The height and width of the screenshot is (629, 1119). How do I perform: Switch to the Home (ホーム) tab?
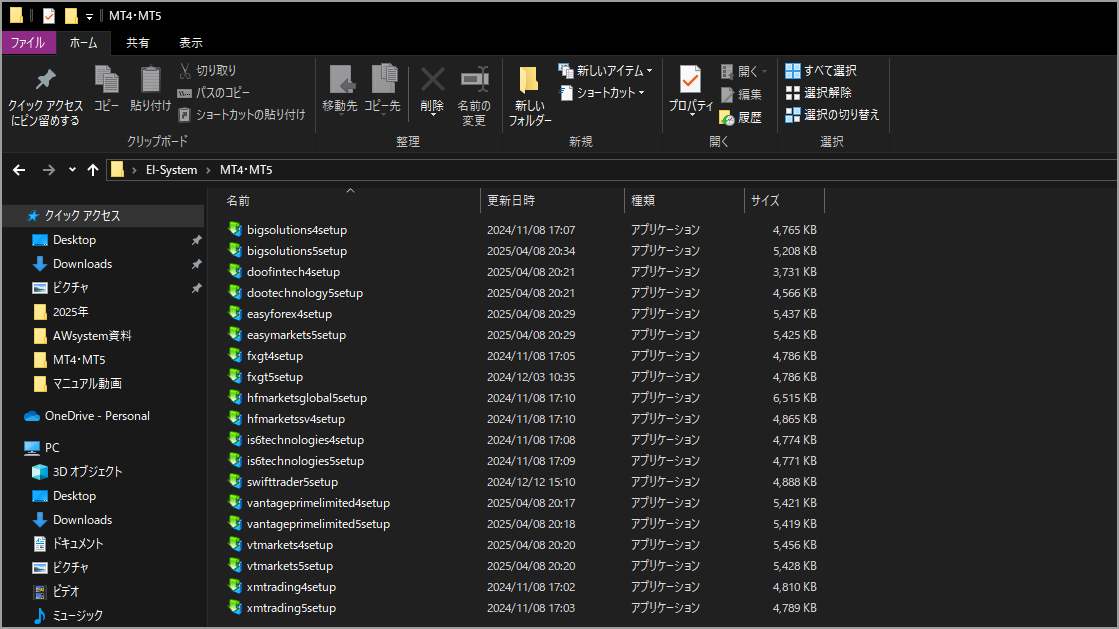coord(83,43)
